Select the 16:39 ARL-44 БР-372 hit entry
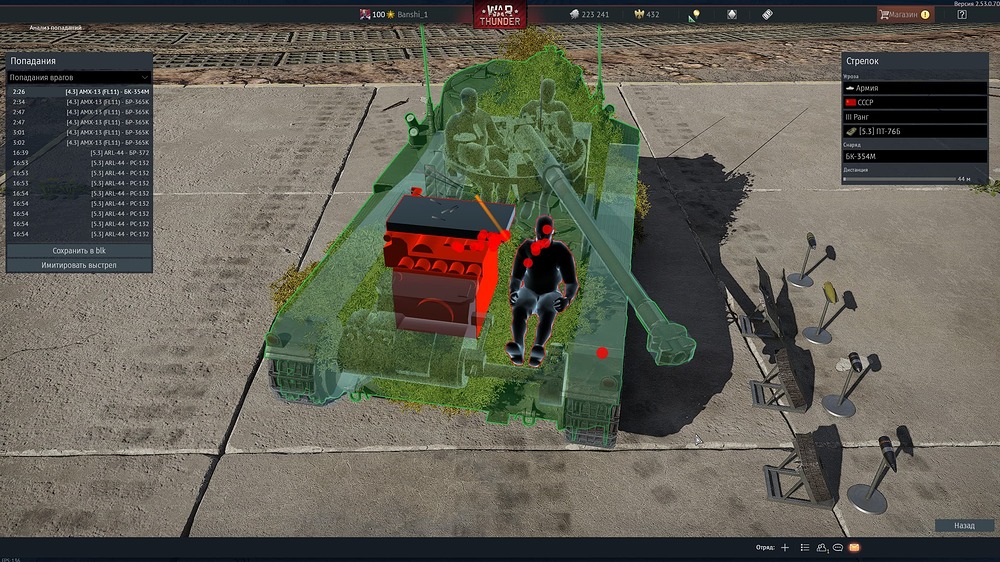 click(79, 153)
